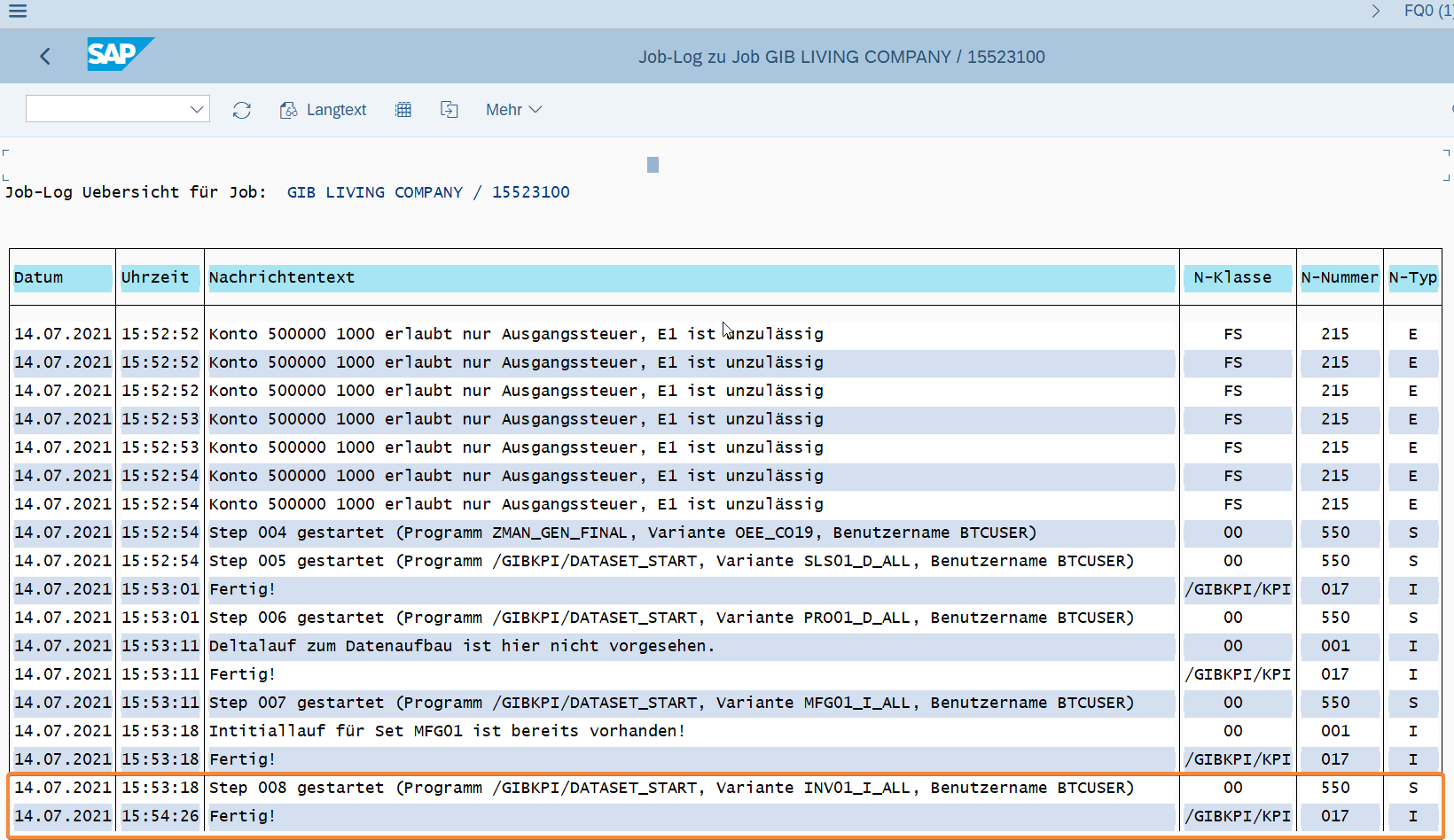This screenshot has width=1454, height=840.
Task: Click the table grid layout icon
Action: coord(403,110)
